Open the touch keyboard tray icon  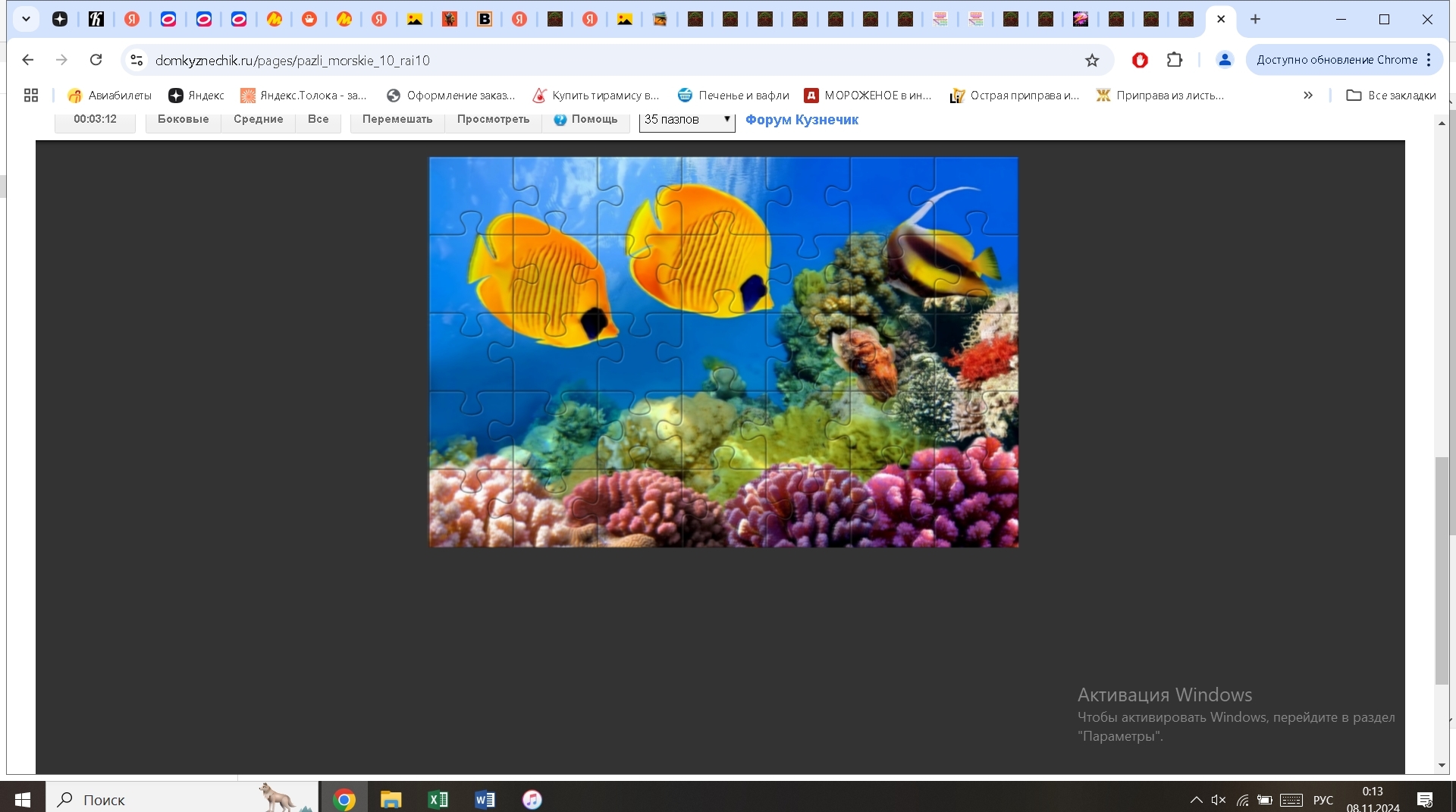coord(1291,800)
